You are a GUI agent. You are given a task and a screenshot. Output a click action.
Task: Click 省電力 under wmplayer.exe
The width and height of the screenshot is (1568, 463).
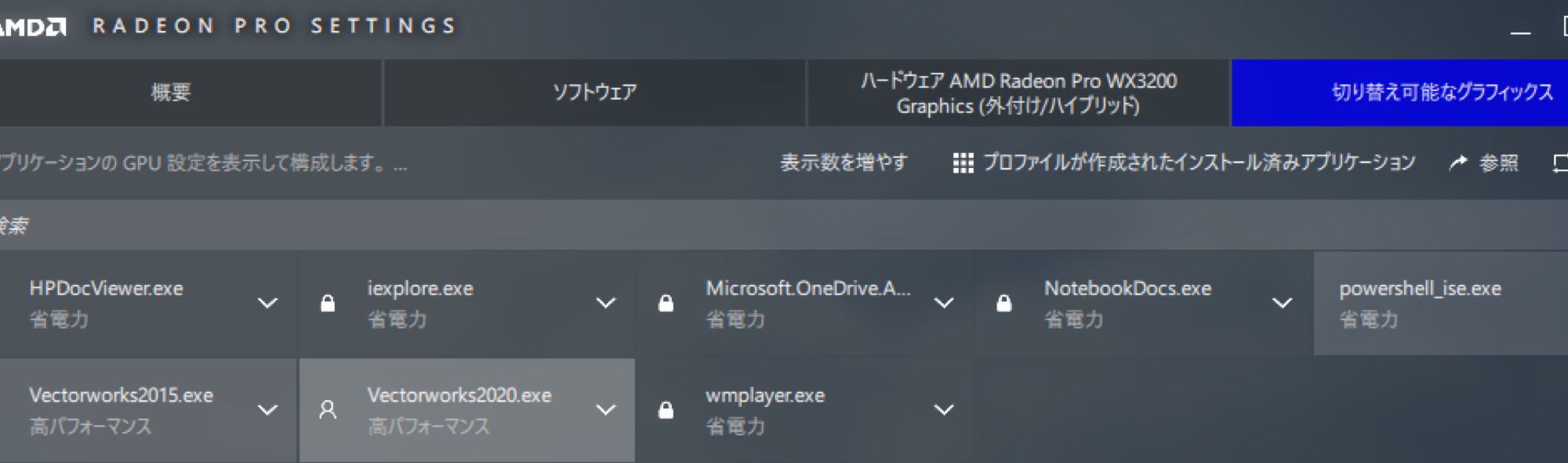coord(735,426)
